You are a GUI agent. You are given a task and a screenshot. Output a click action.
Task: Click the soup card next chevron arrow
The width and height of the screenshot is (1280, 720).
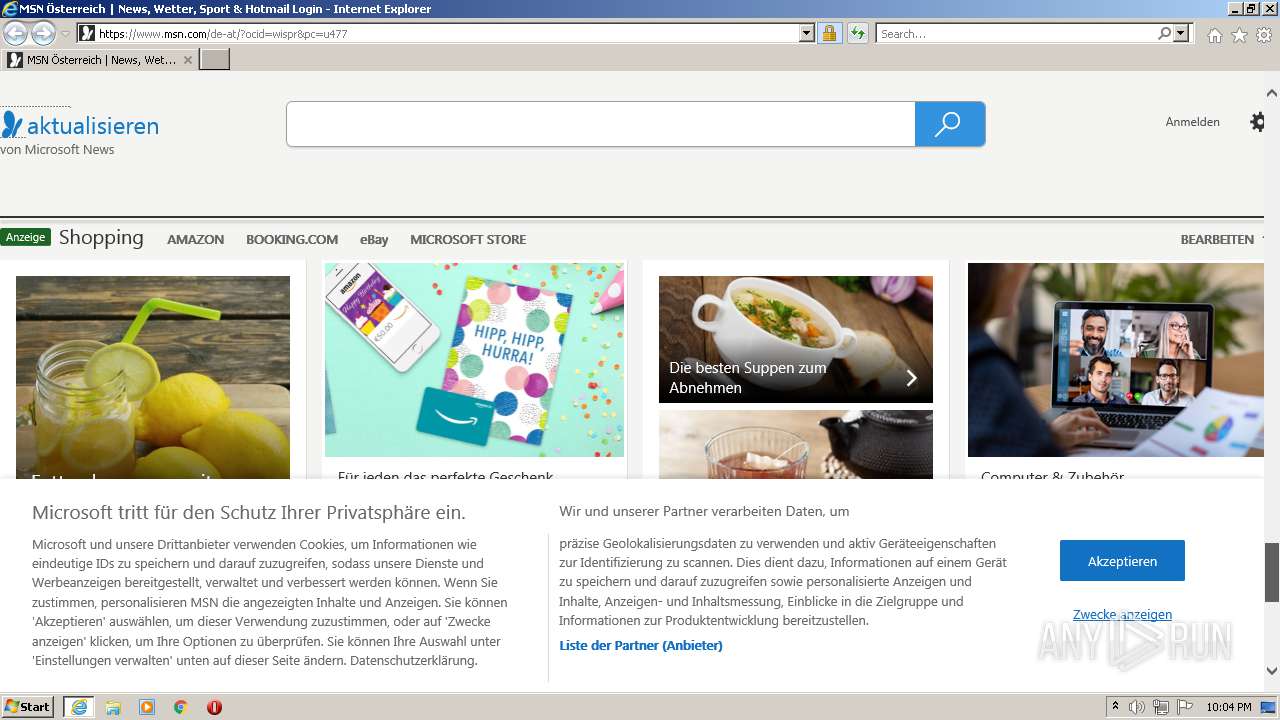[x=911, y=378]
